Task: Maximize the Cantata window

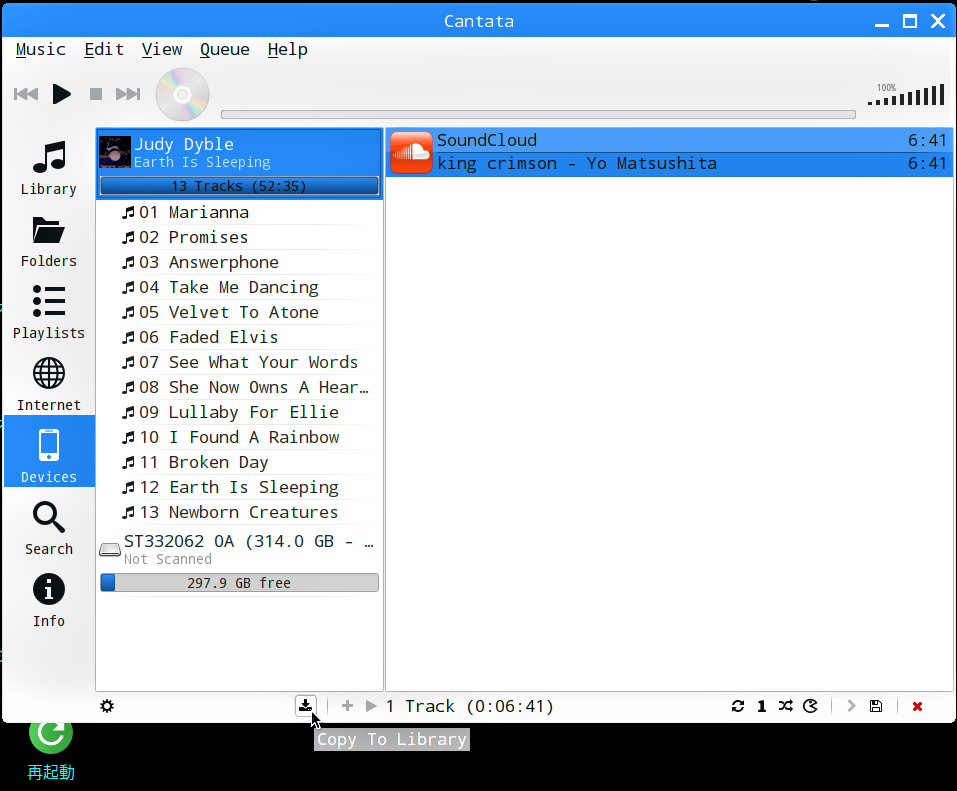Action: (910, 21)
